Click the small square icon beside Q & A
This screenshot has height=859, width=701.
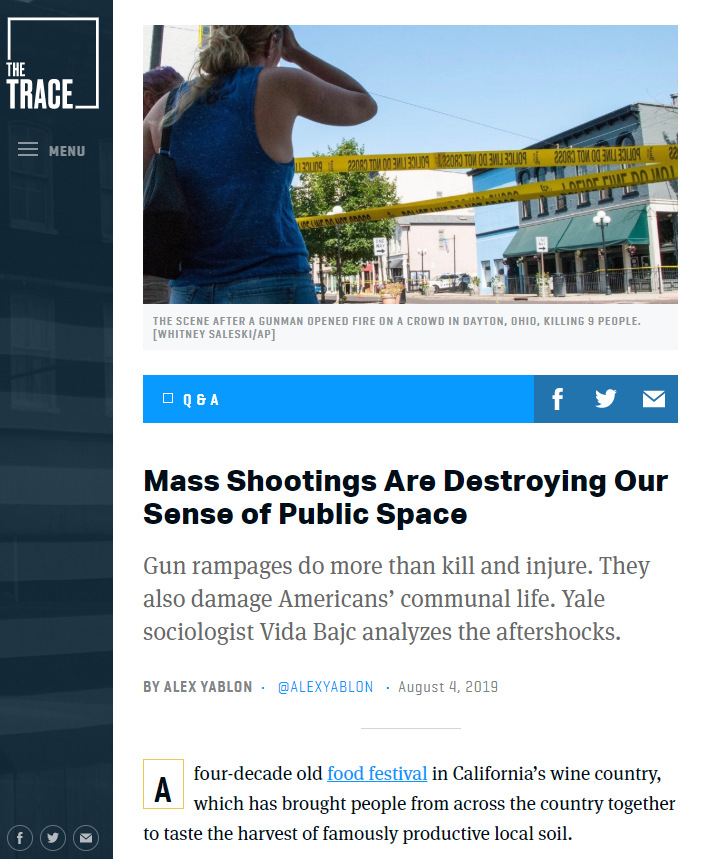168,399
